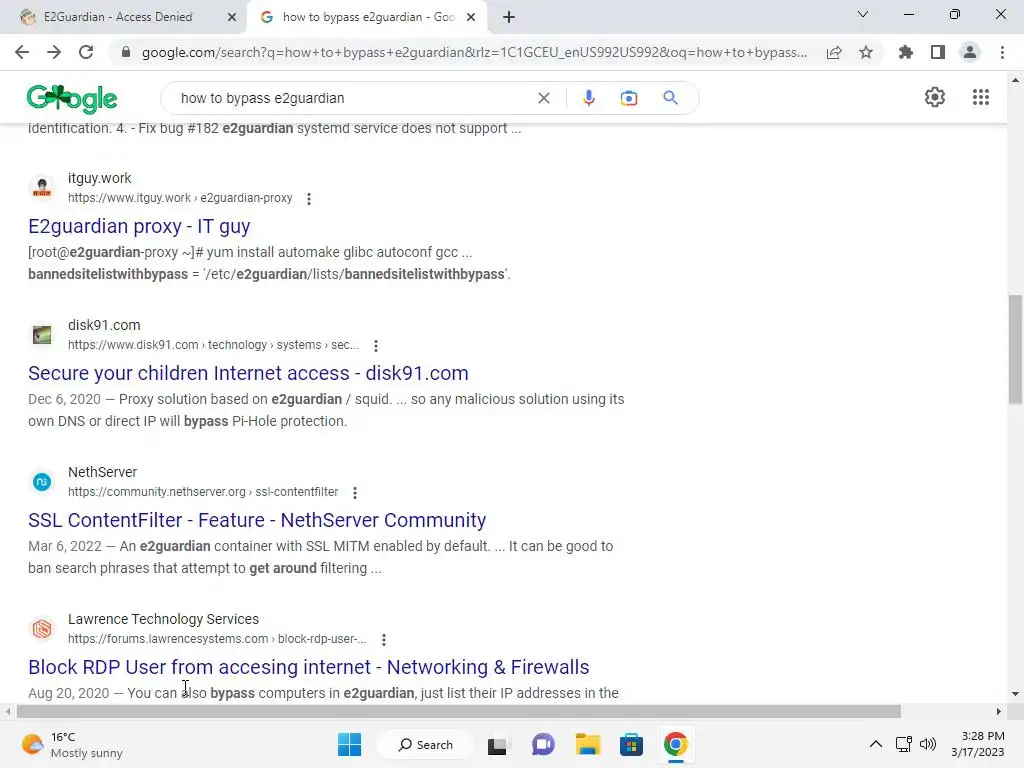Image resolution: width=1024 pixels, height=768 pixels.
Task: Open Chrome from the taskbar
Action: 676,744
